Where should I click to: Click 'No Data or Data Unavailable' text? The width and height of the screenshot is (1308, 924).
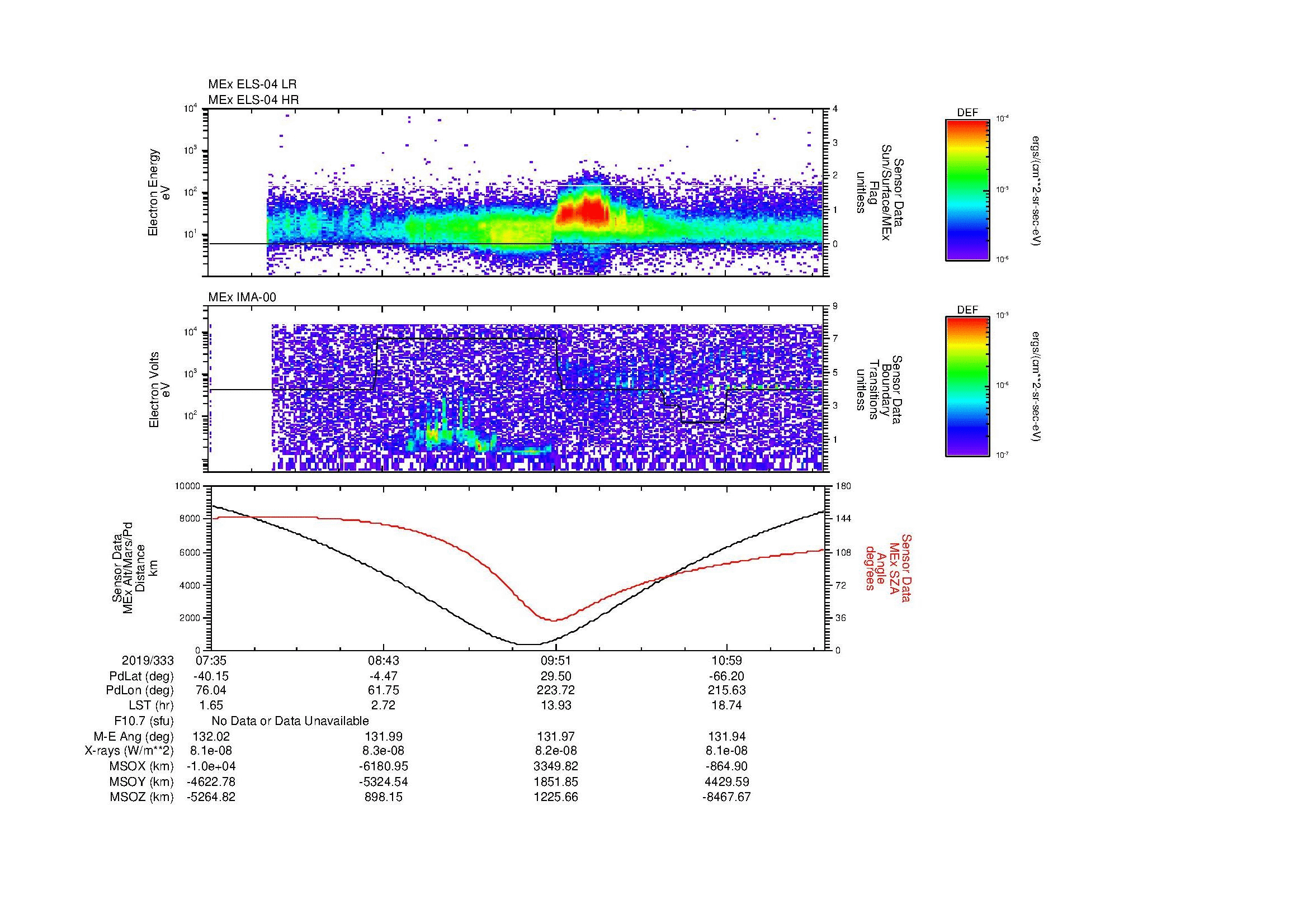pos(290,721)
